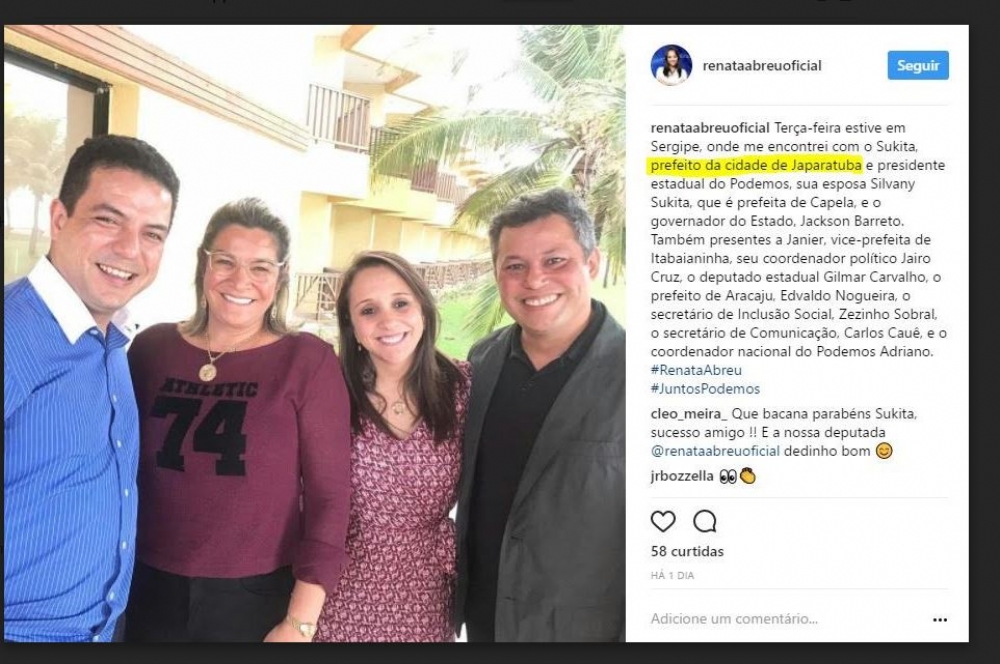
Task: Click the Seguir follow button
Action: 918,65
